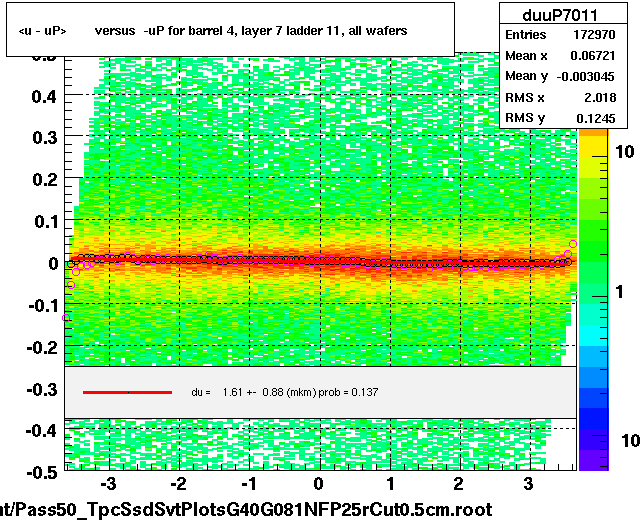Click the yellow band of color palette
Screen dimensions: 640x523
[x=593, y=147]
